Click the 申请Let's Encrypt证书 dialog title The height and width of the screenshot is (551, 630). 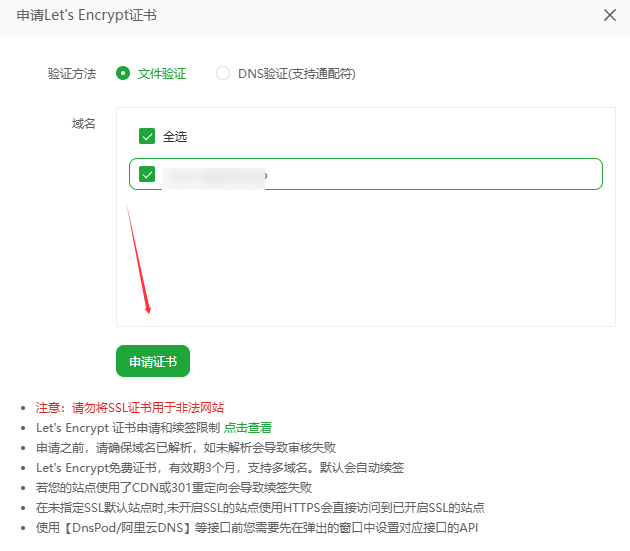click(86, 15)
